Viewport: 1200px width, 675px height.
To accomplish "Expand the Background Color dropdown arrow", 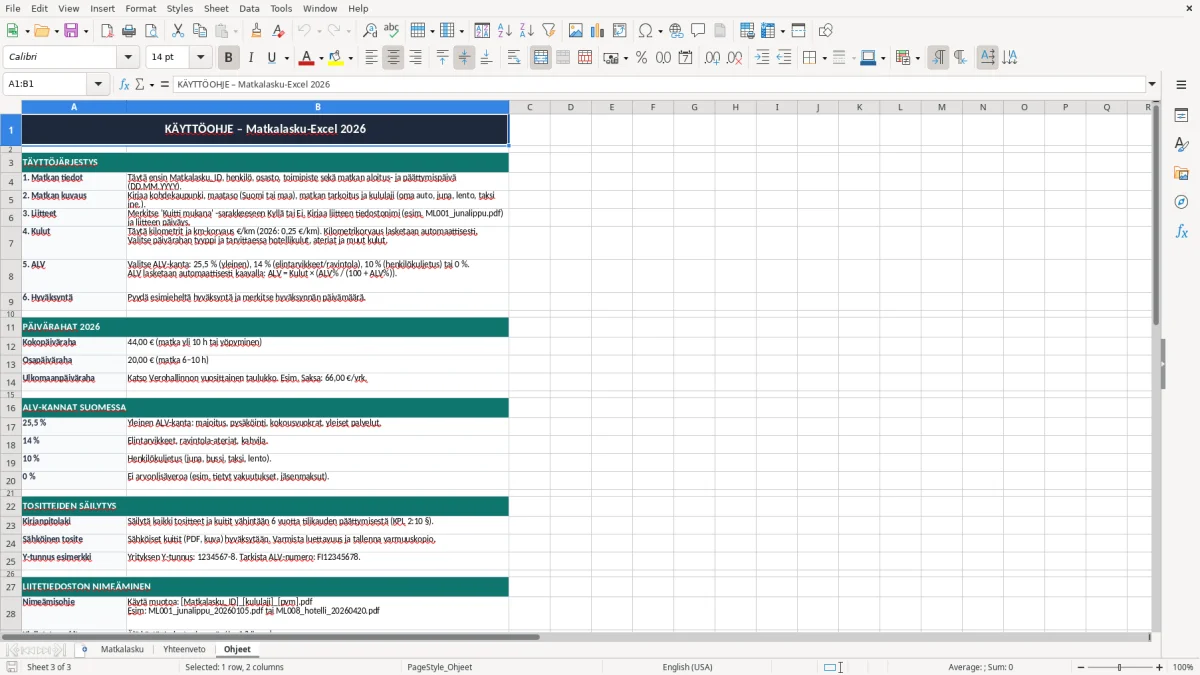I will click(x=351, y=58).
